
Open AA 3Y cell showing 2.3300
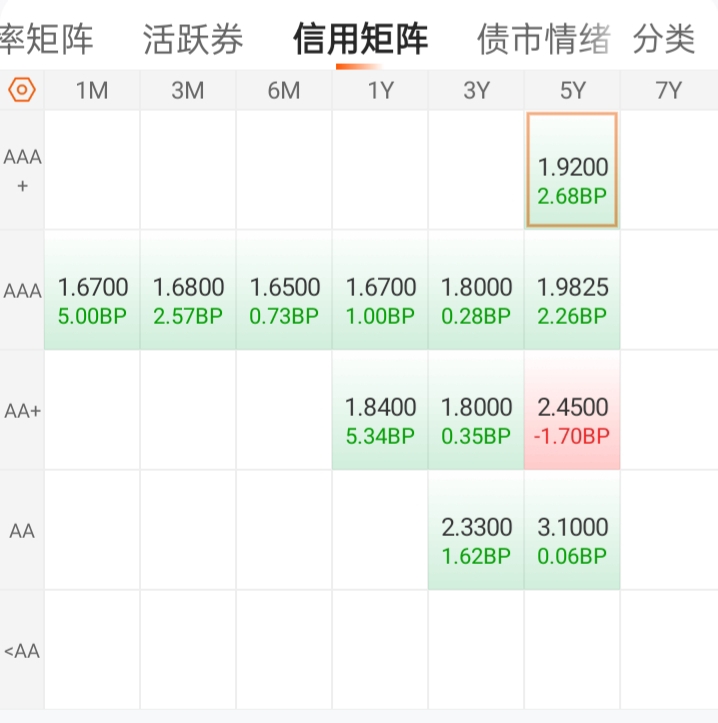pos(476,530)
